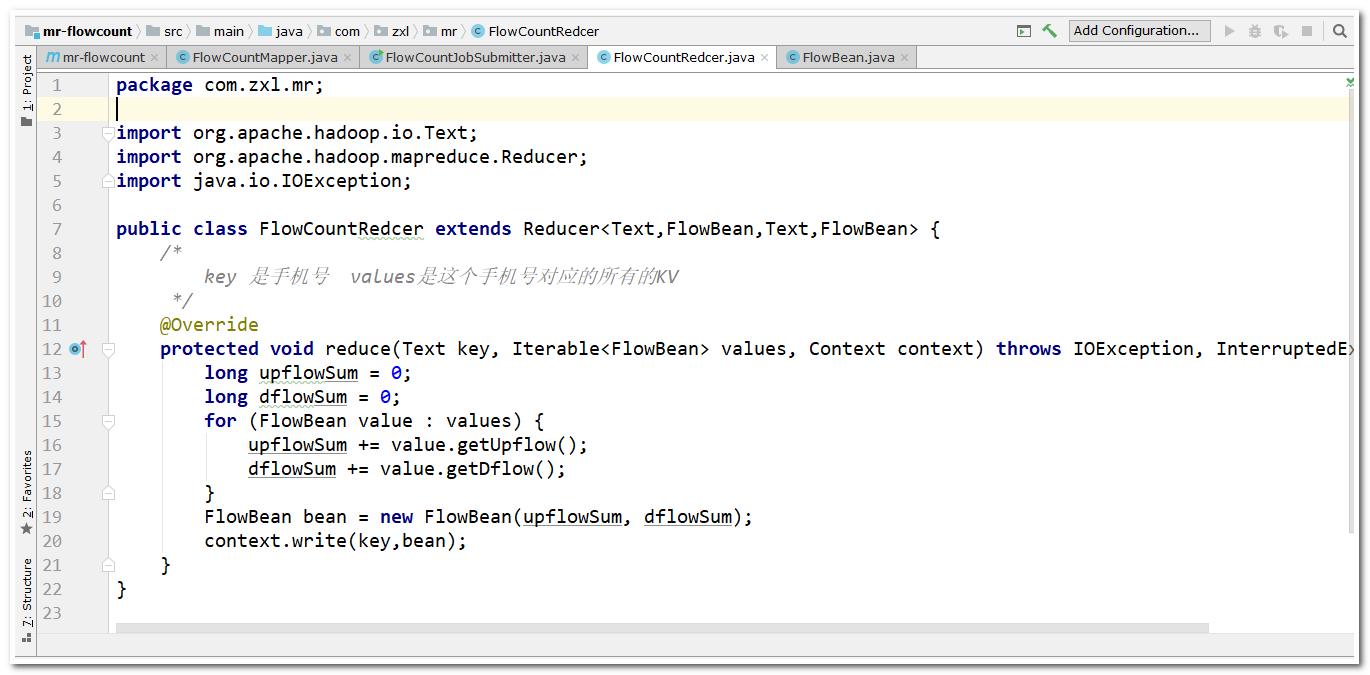
Task: Click java in the breadcrumb bar
Action: coord(280,31)
